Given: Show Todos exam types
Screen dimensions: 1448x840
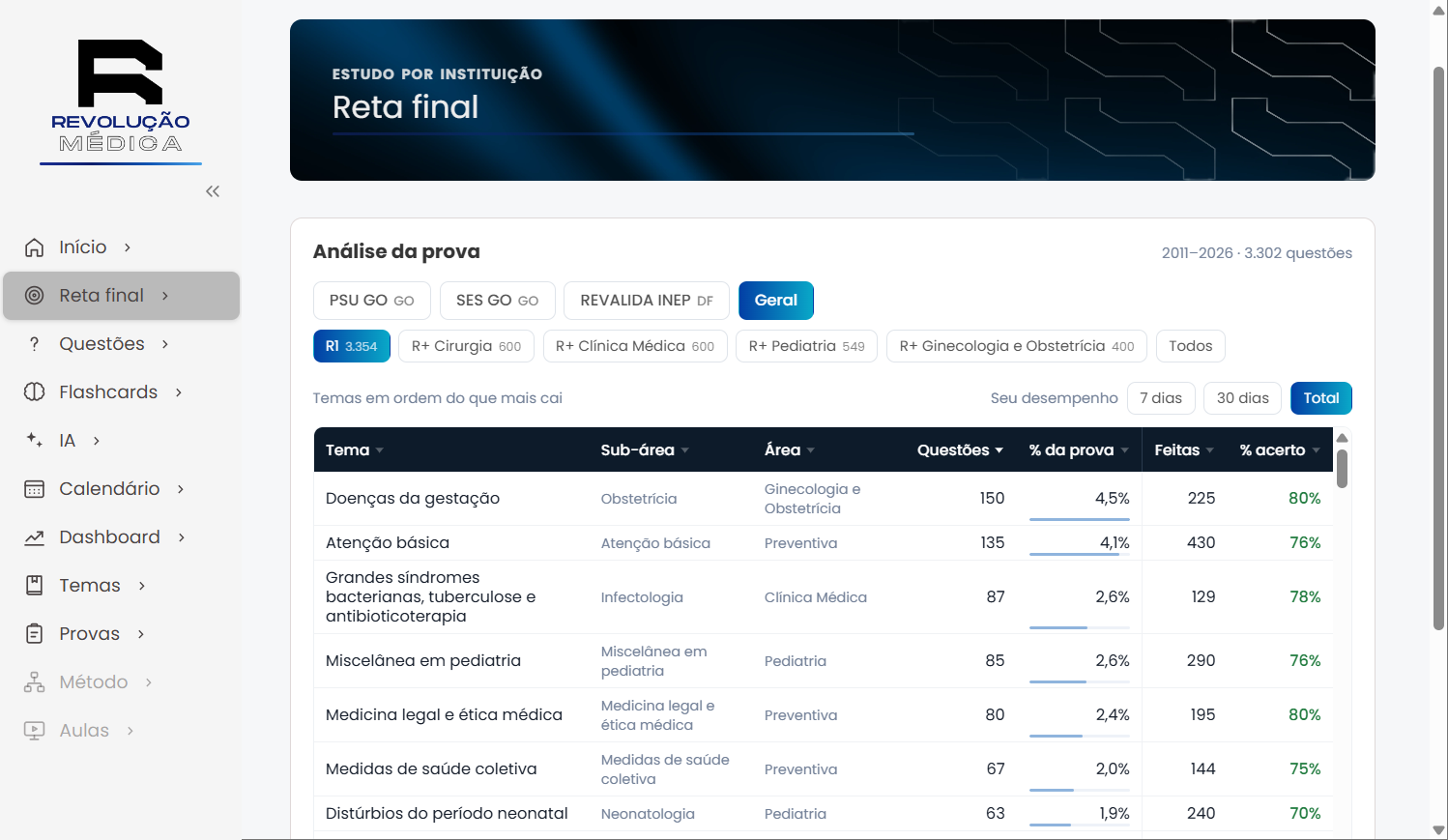Looking at the screenshot, I should point(1191,346).
